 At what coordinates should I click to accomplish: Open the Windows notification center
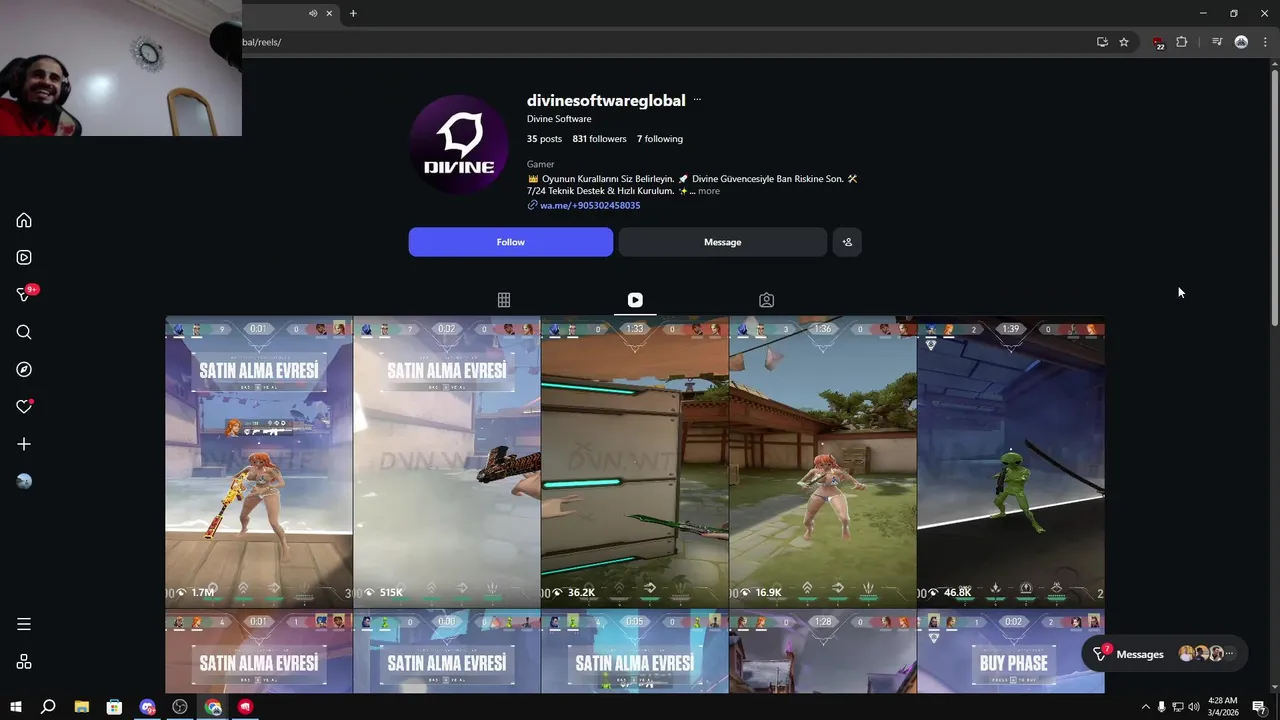coord(1259,707)
